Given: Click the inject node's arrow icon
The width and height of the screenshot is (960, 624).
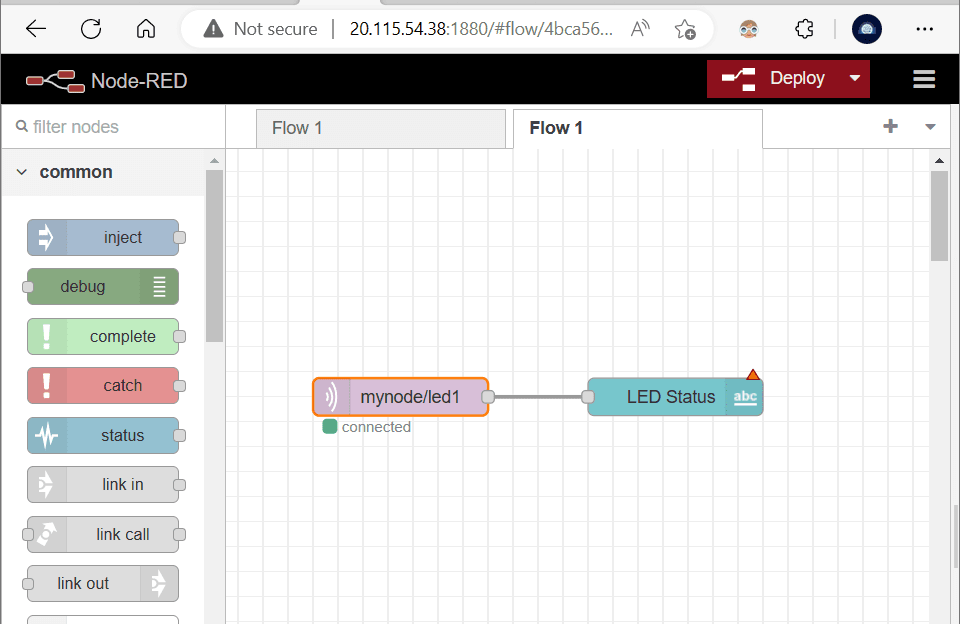Looking at the screenshot, I should click(47, 238).
